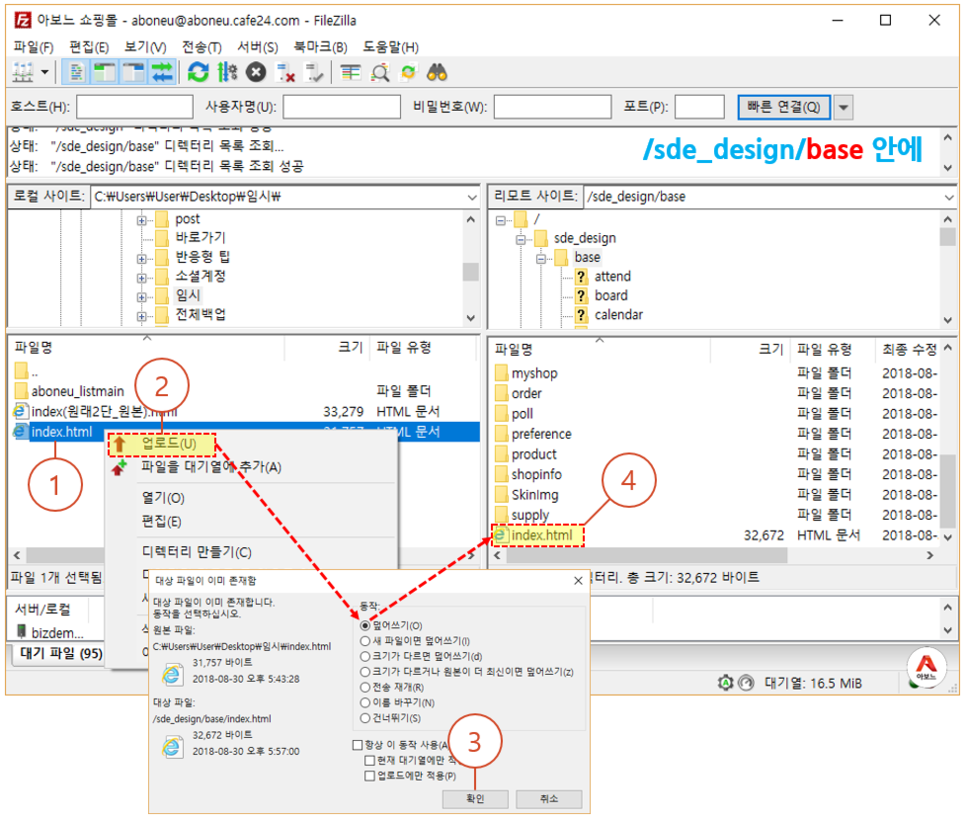Viewport: 966px width, 819px height.
Task: Open the 보기(V) menu
Action: pos(145,47)
